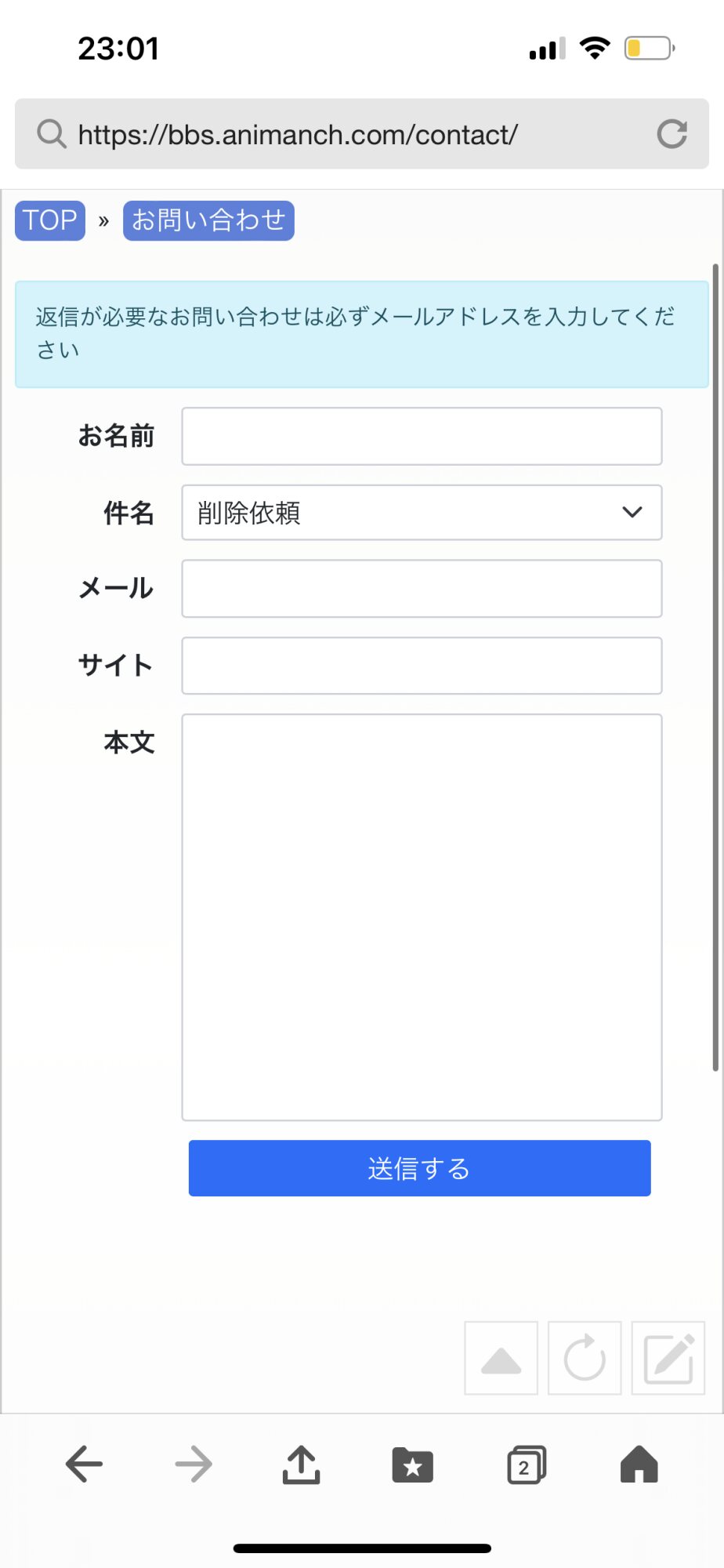Open the 件名 dropdown showing 削除依頼
This screenshot has width=724, height=1568.
click(422, 513)
